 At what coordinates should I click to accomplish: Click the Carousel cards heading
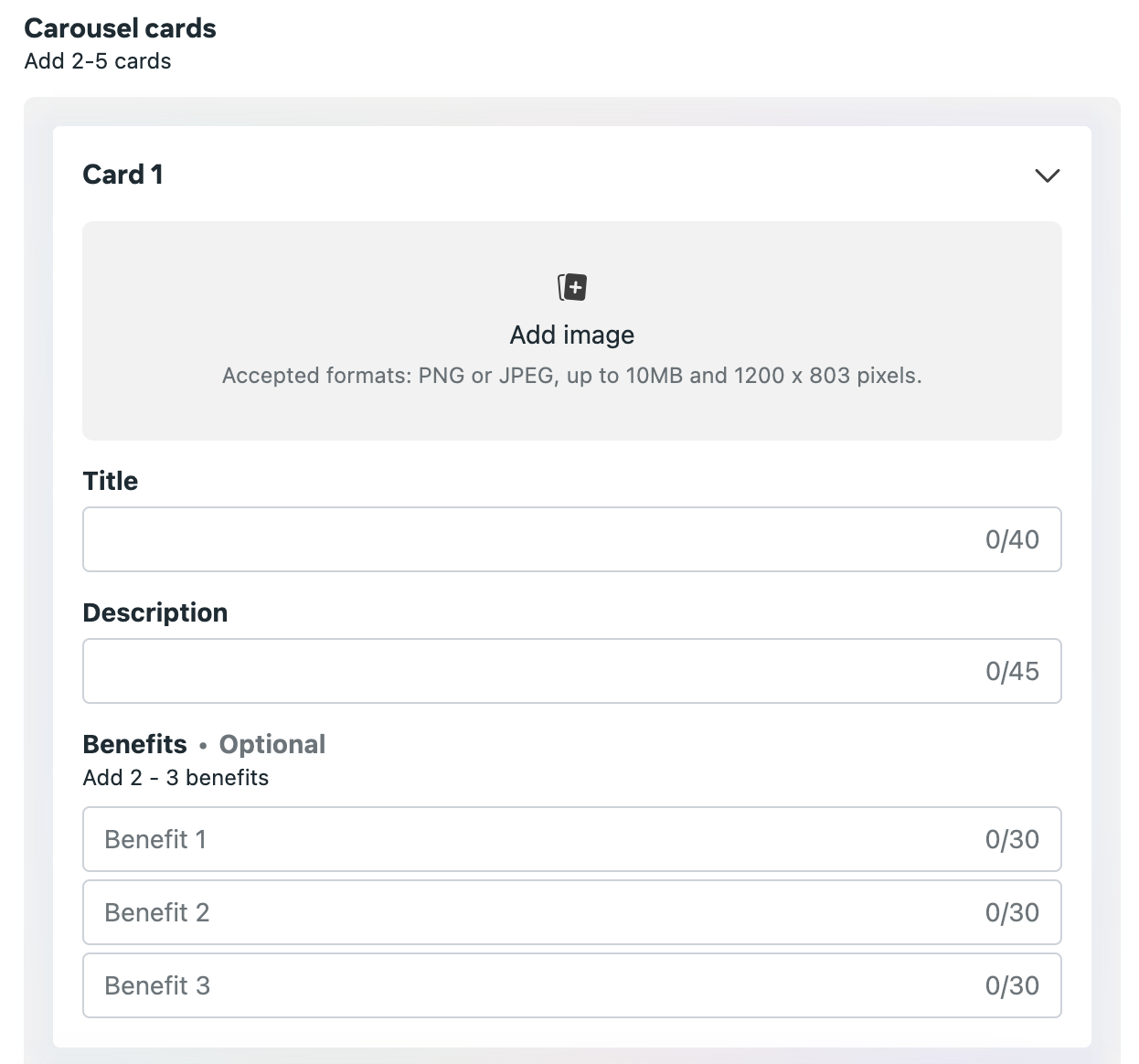120,28
